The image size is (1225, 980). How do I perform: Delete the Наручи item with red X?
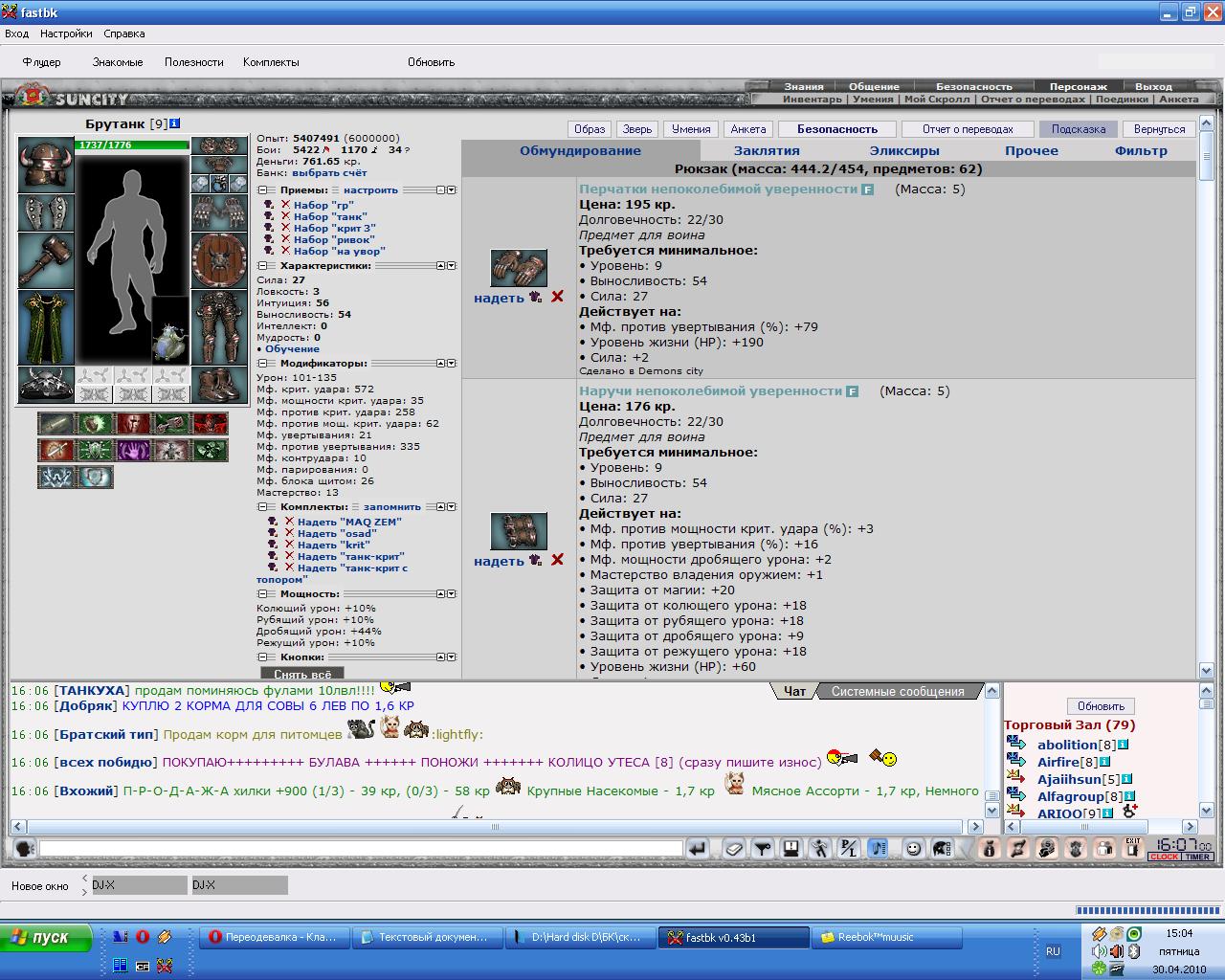557,560
